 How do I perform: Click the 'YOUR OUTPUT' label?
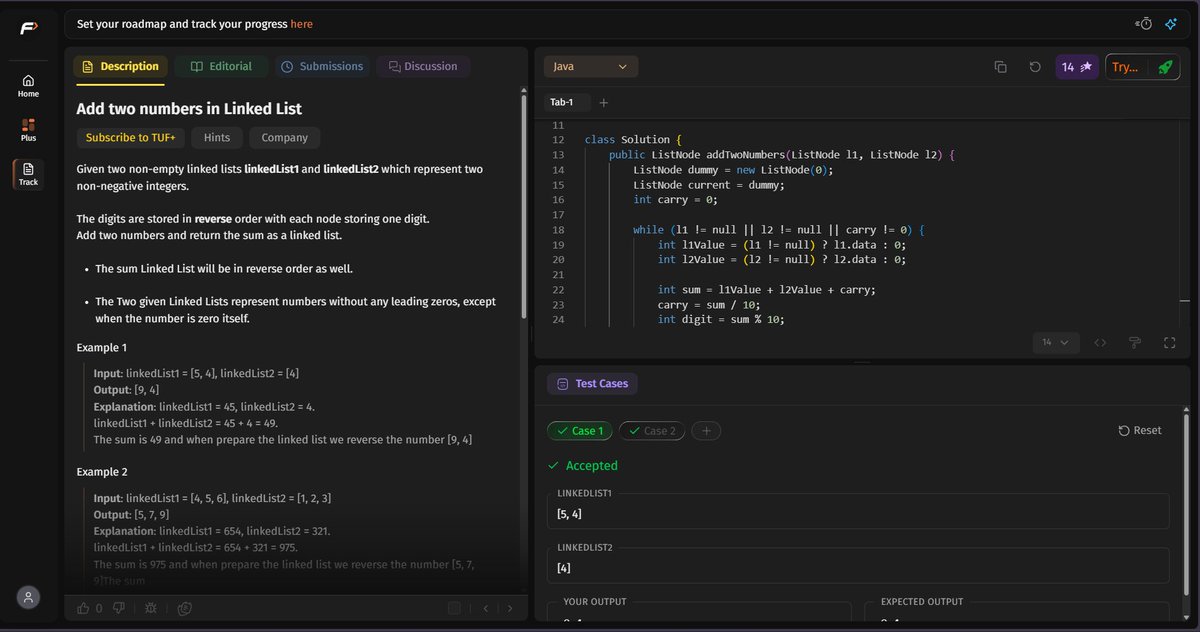595,602
